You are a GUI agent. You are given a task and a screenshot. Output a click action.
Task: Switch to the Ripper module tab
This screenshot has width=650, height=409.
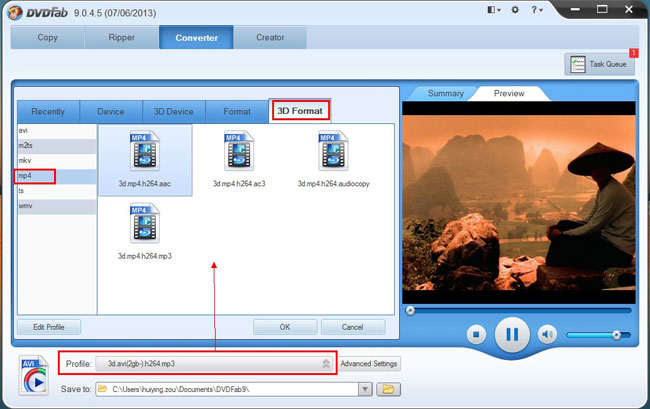pos(121,37)
